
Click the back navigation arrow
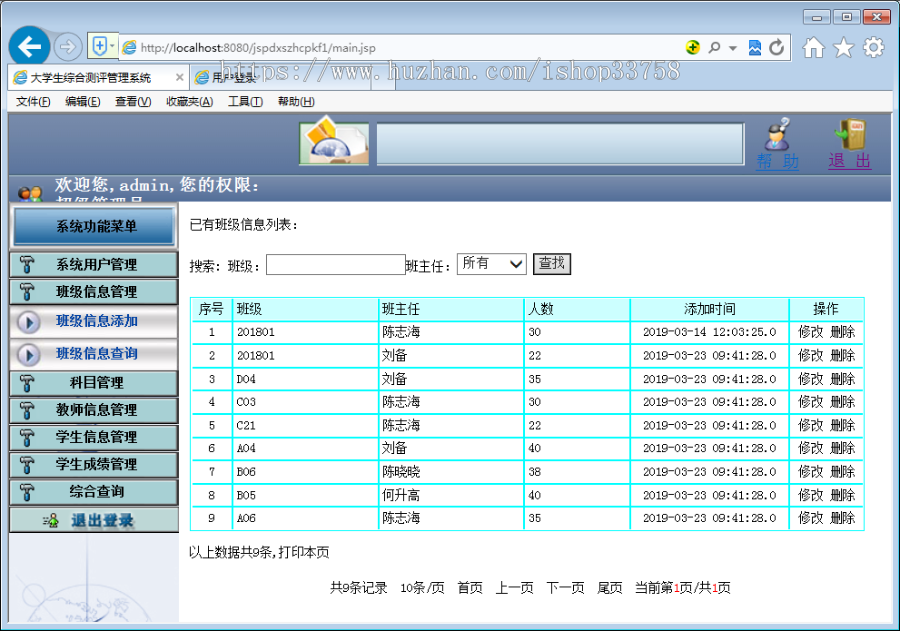[31, 46]
